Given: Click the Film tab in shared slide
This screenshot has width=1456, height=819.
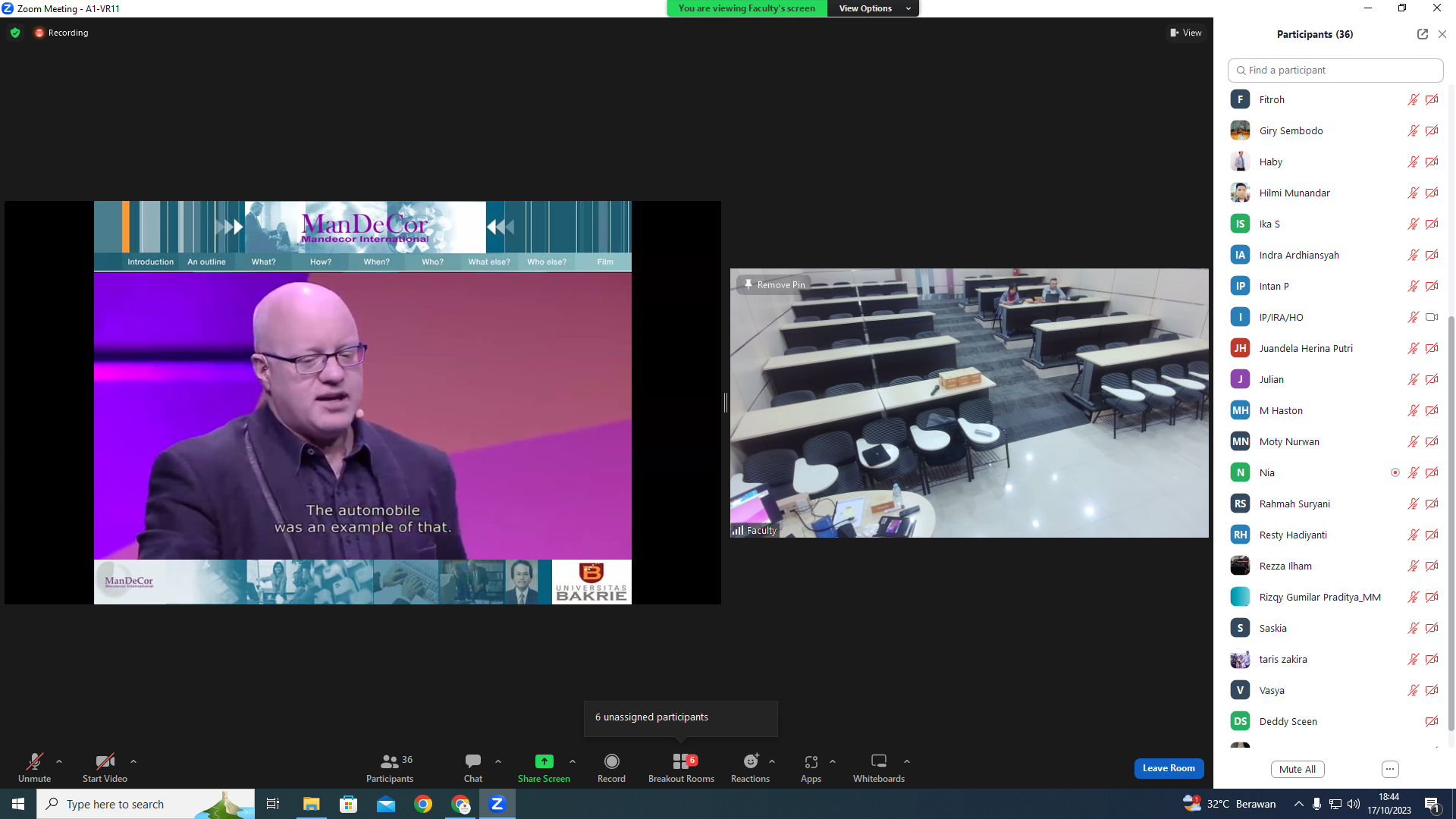Looking at the screenshot, I should tap(605, 262).
